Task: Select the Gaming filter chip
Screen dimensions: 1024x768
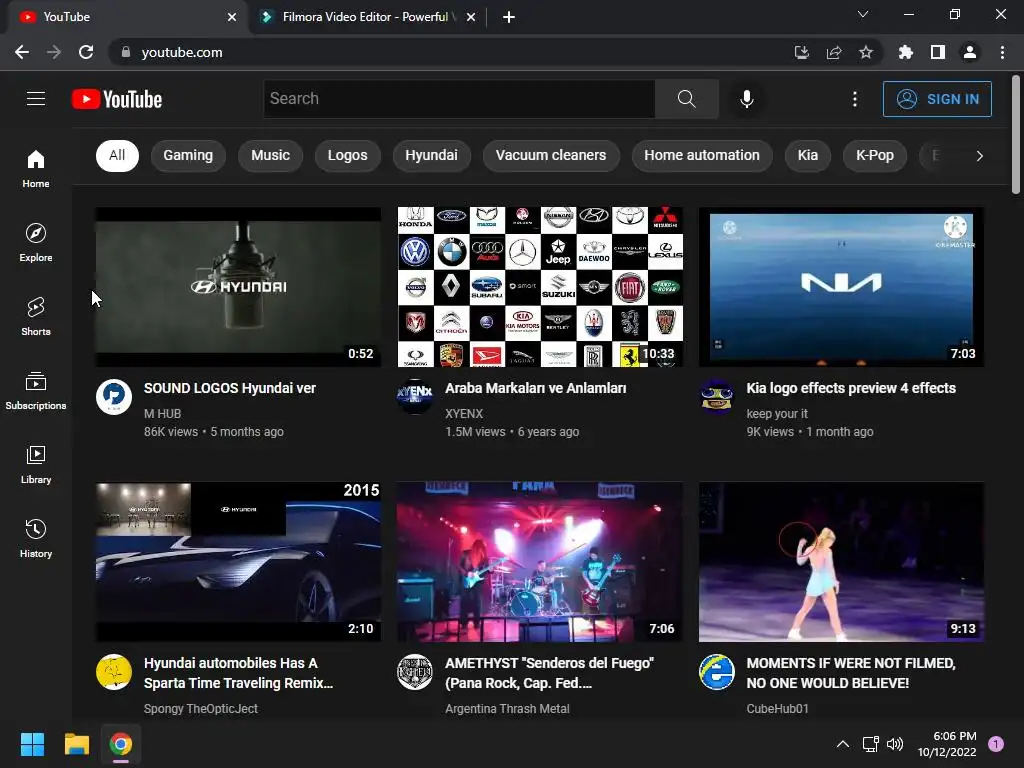Action: (188, 155)
